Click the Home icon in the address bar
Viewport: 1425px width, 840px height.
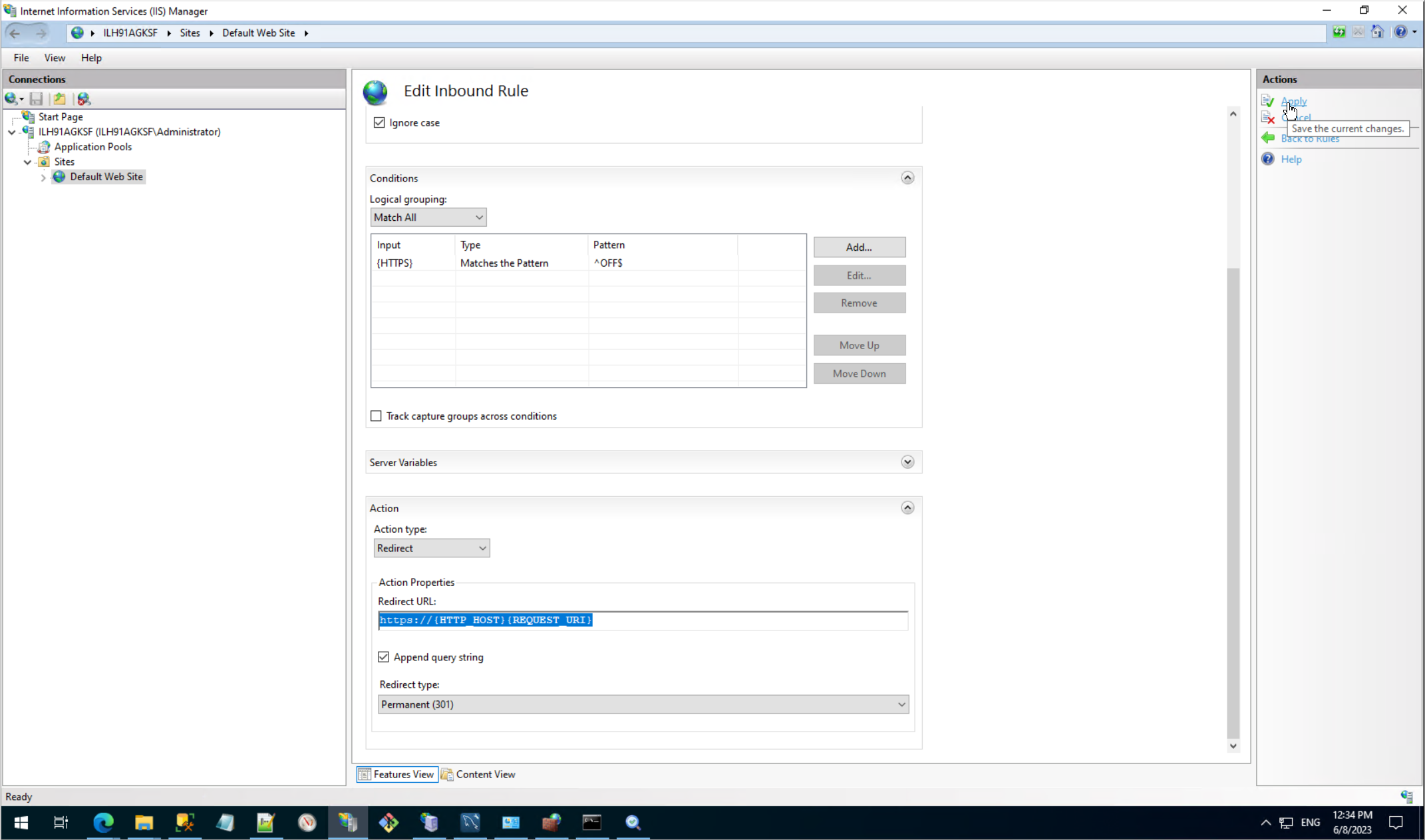coord(1377,33)
